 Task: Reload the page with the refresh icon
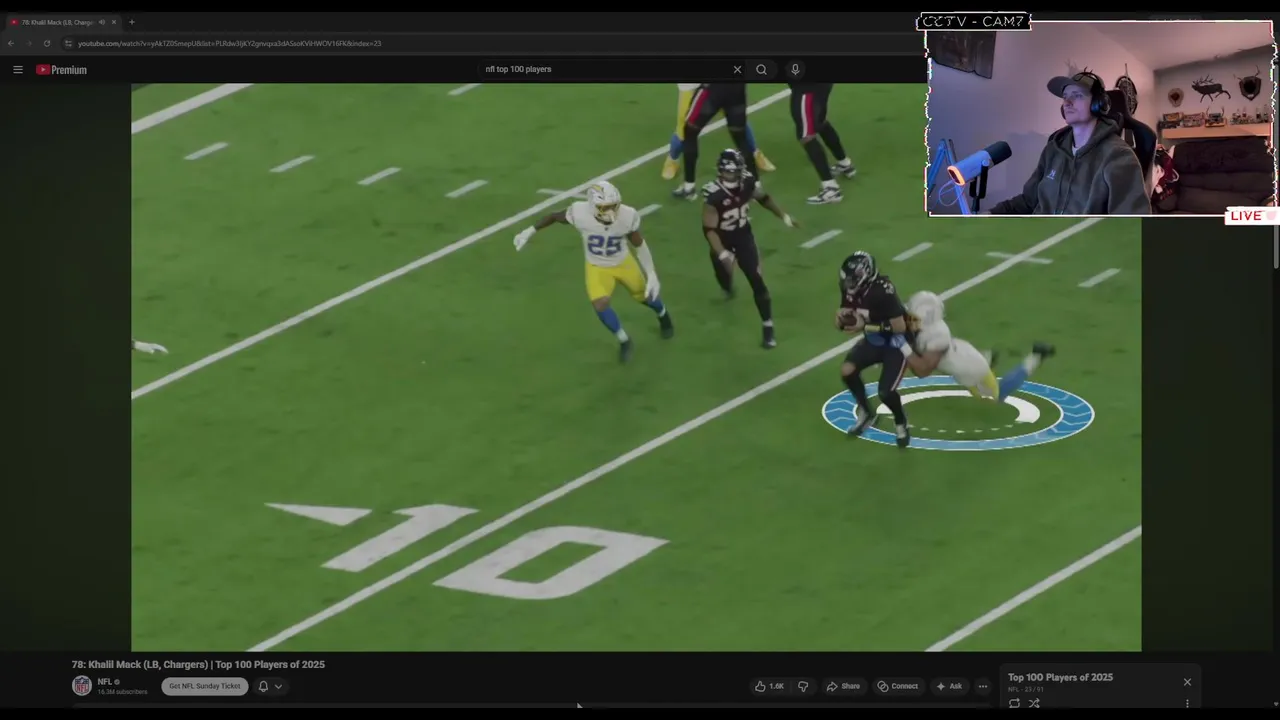(x=46, y=43)
